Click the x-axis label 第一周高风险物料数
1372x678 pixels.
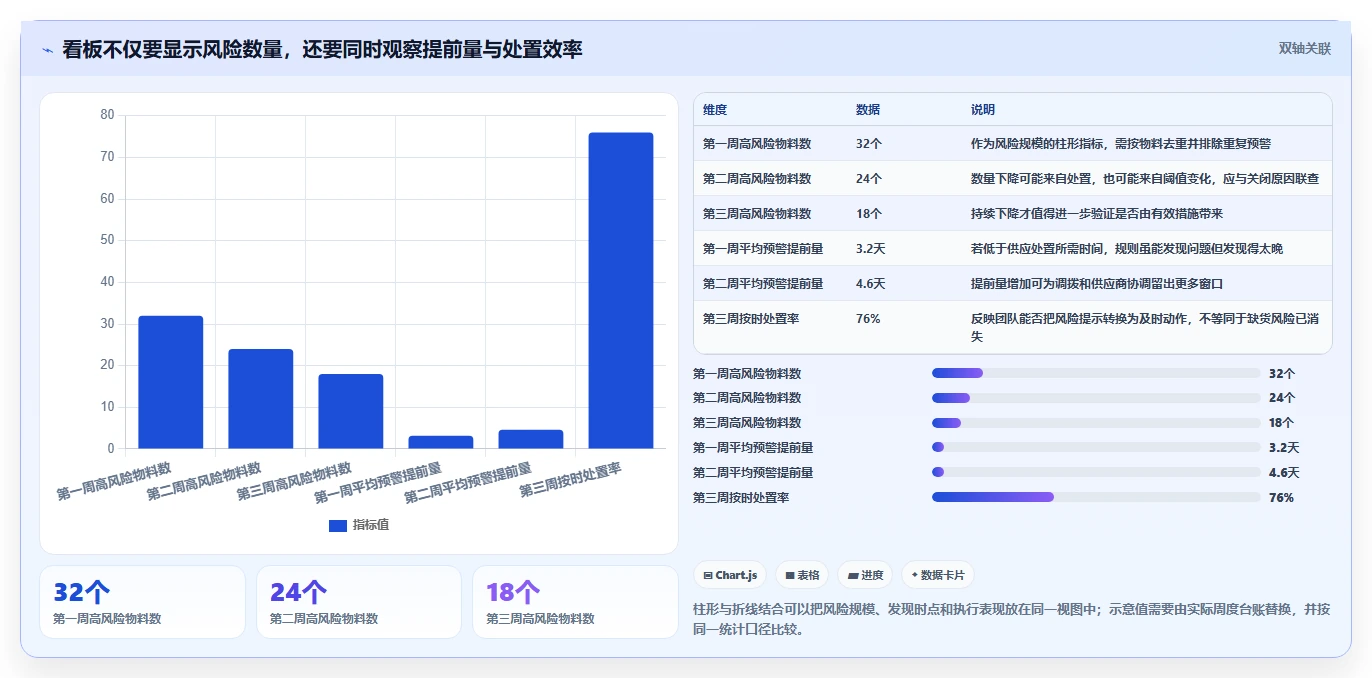coord(114,481)
